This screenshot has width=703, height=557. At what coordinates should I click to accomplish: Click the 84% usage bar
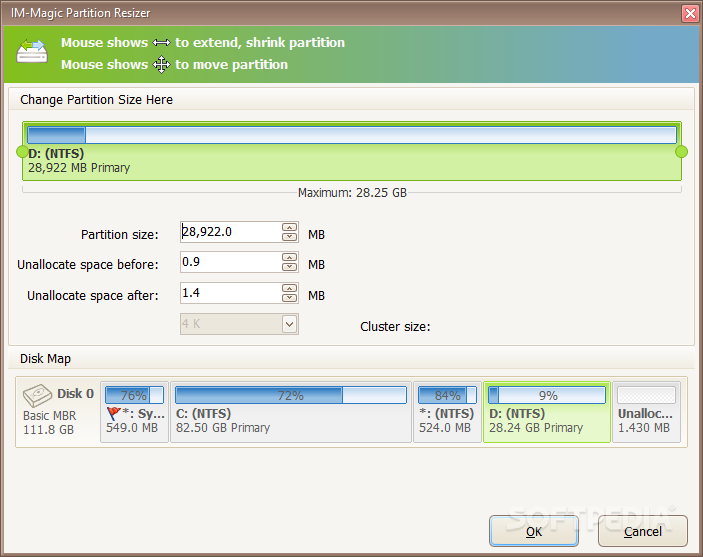(x=447, y=395)
